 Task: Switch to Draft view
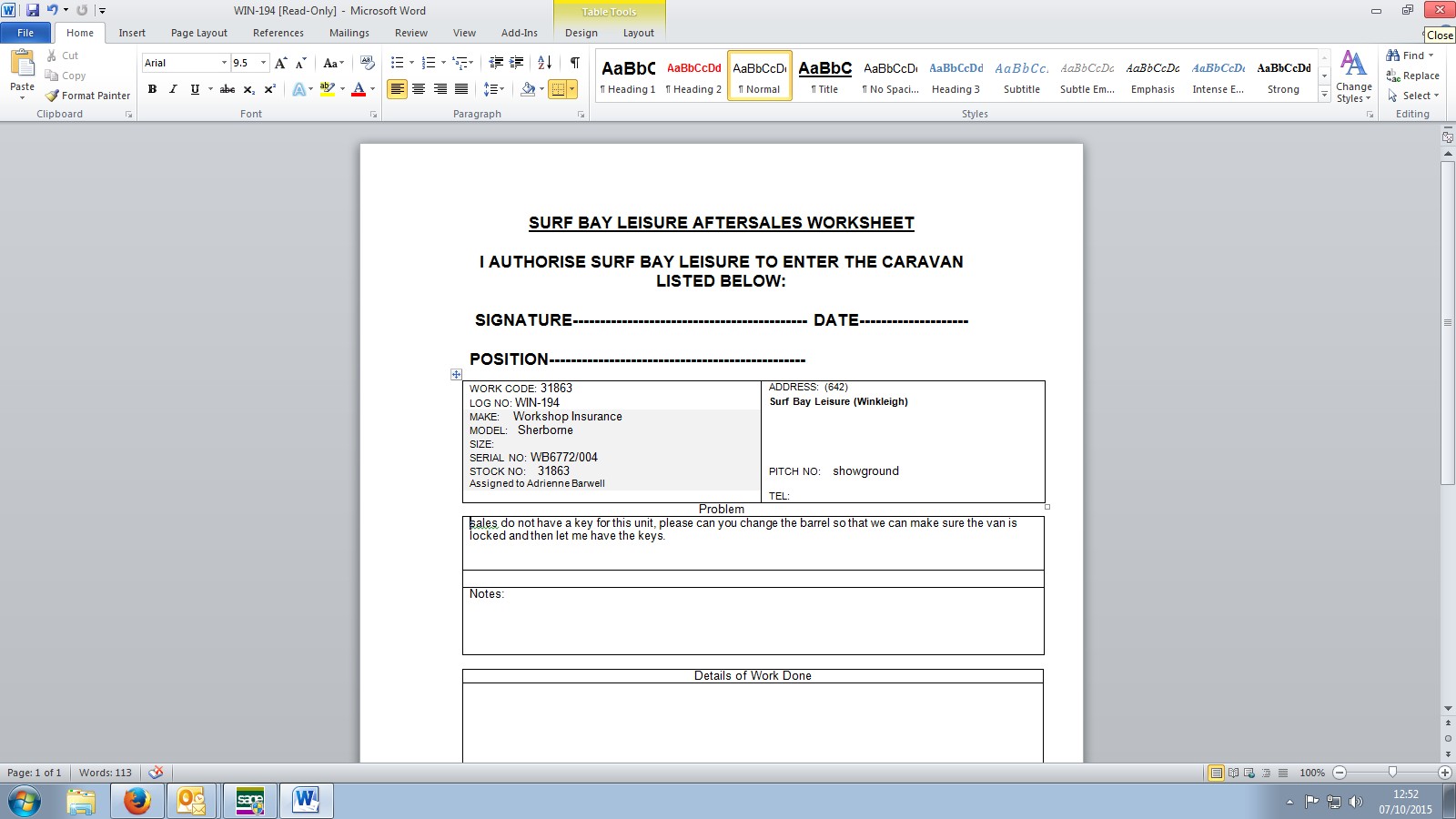tap(1283, 773)
